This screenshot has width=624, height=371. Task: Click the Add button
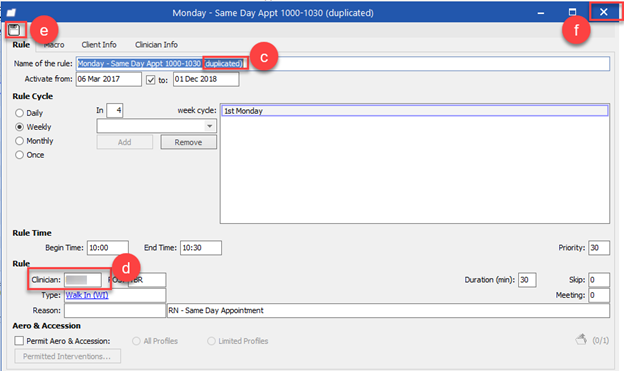point(125,142)
